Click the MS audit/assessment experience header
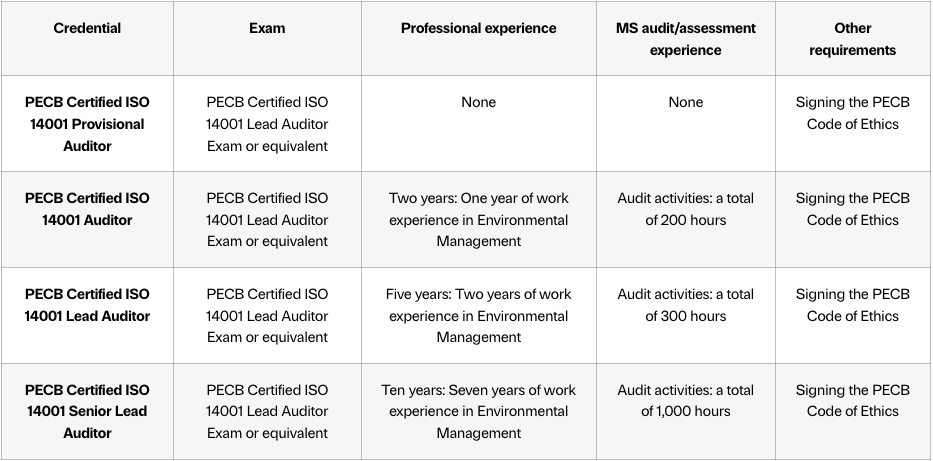 685,39
